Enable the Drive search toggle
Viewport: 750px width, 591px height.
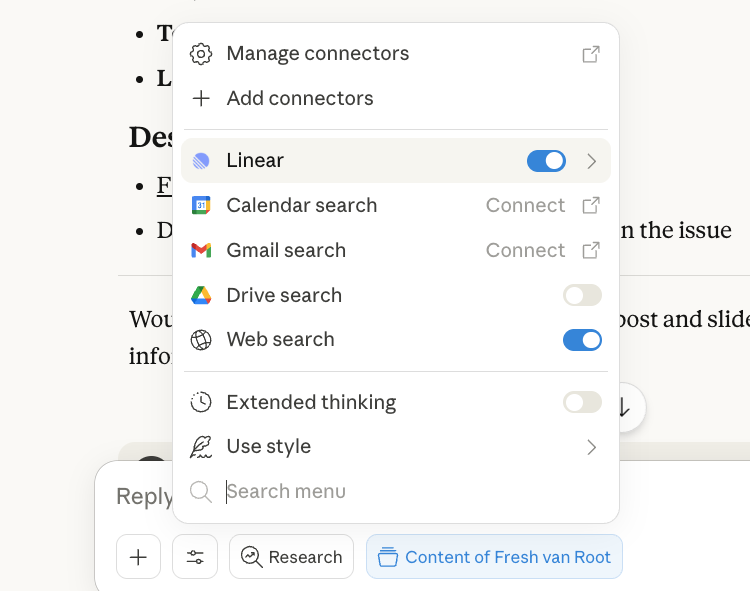tap(582, 295)
